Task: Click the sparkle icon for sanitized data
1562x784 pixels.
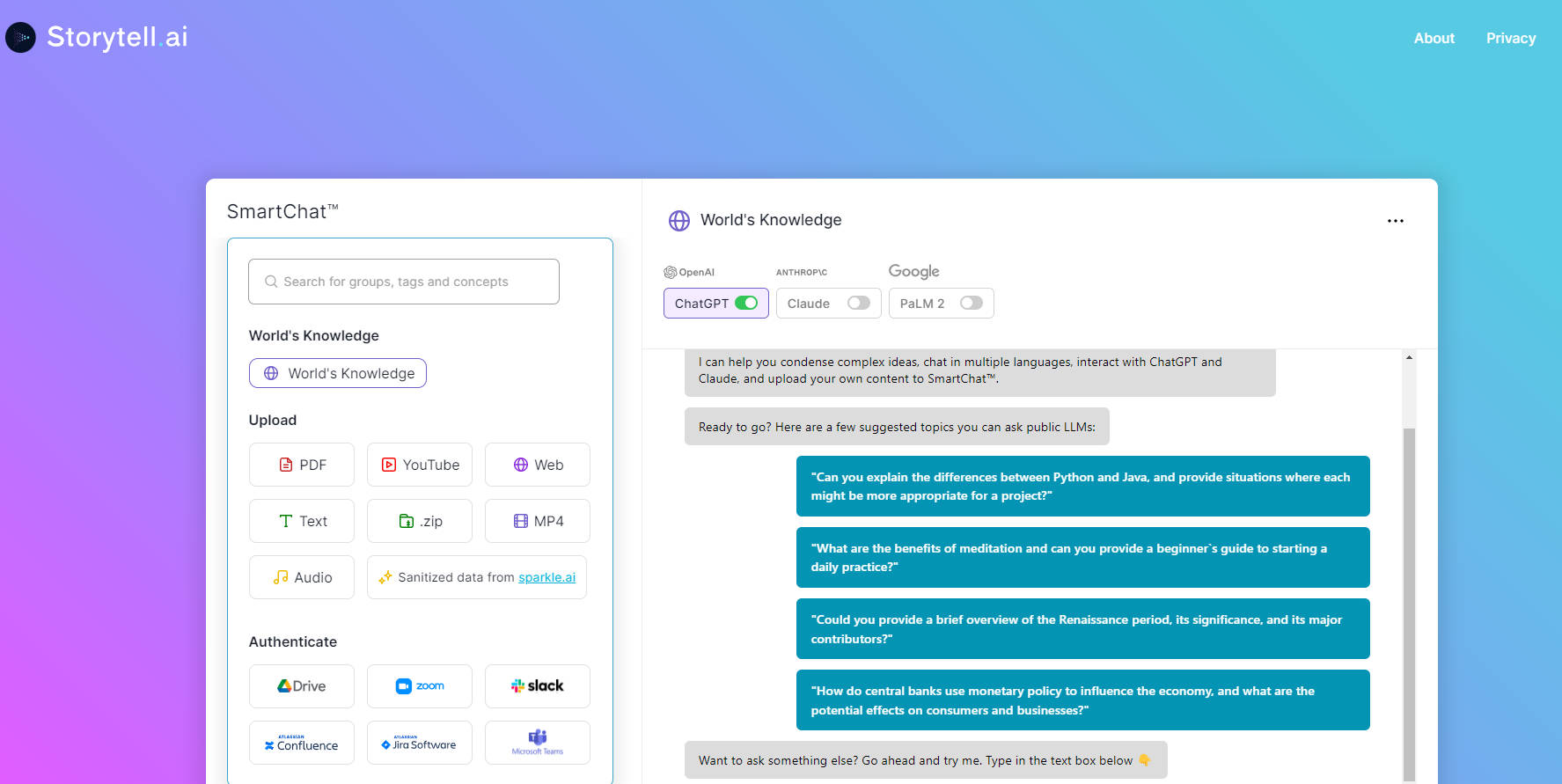Action: [x=385, y=577]
